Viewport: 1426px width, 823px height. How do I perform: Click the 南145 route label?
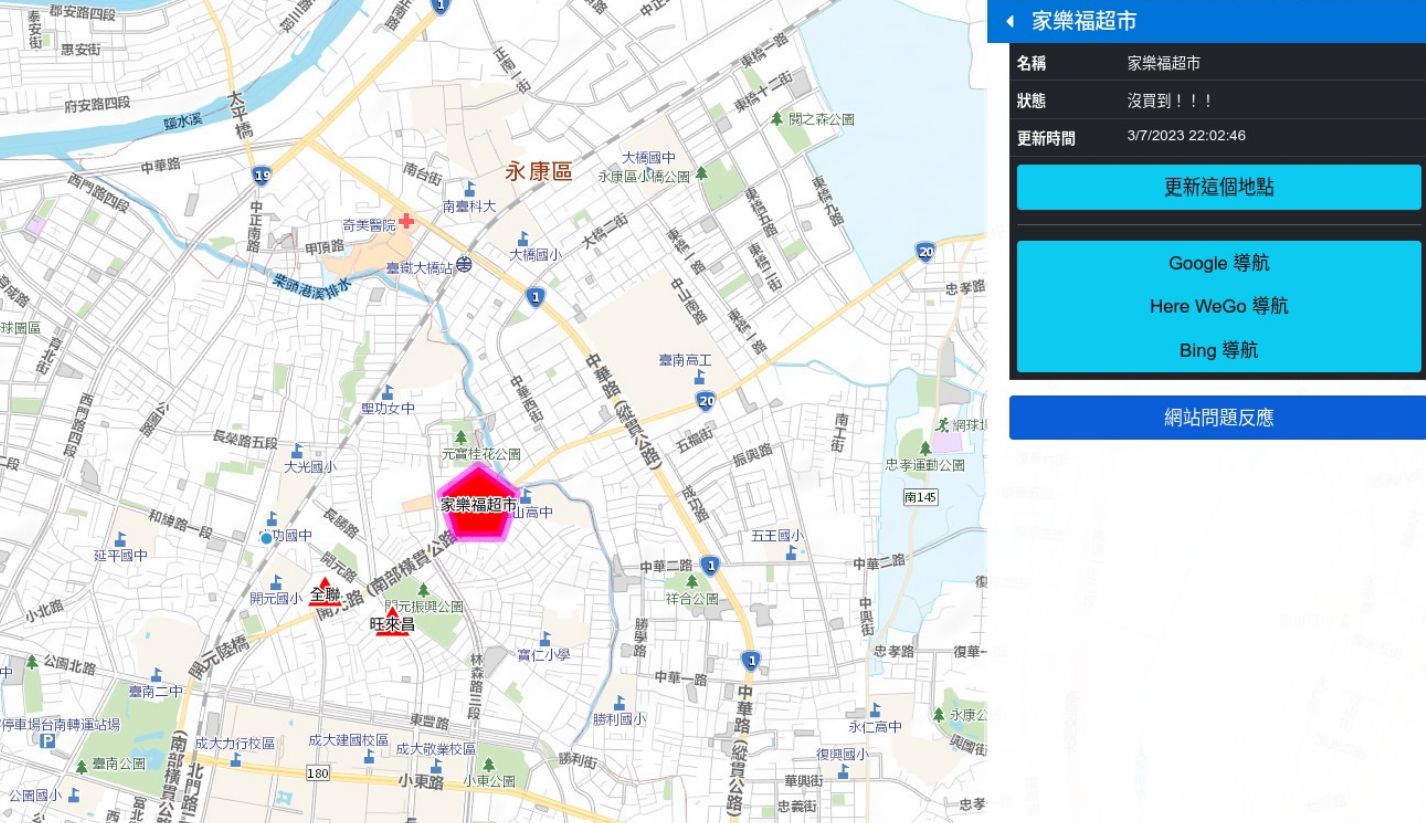tap(920, 496)
